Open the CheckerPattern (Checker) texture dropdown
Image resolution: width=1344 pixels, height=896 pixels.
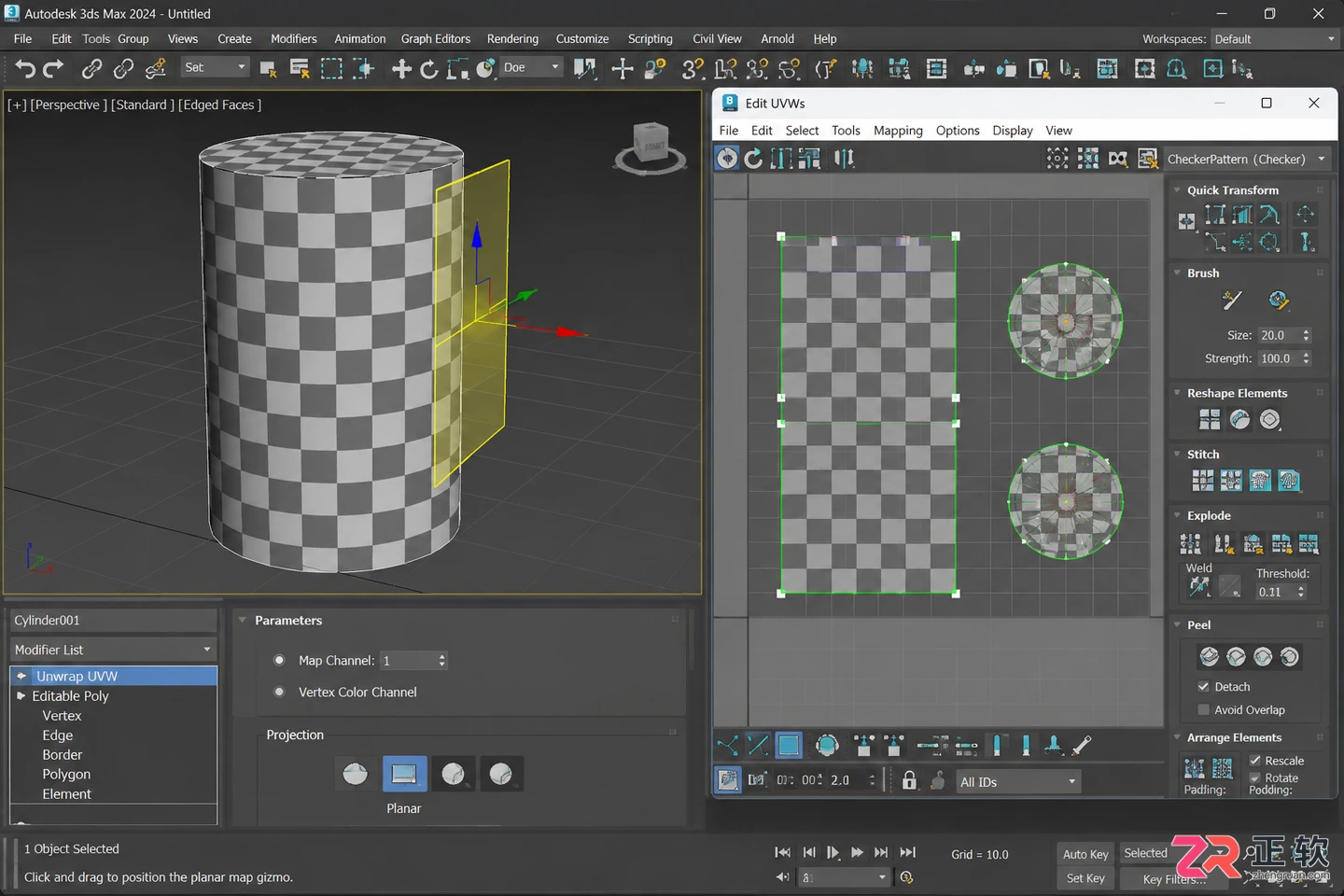(x=1247, y=159)
